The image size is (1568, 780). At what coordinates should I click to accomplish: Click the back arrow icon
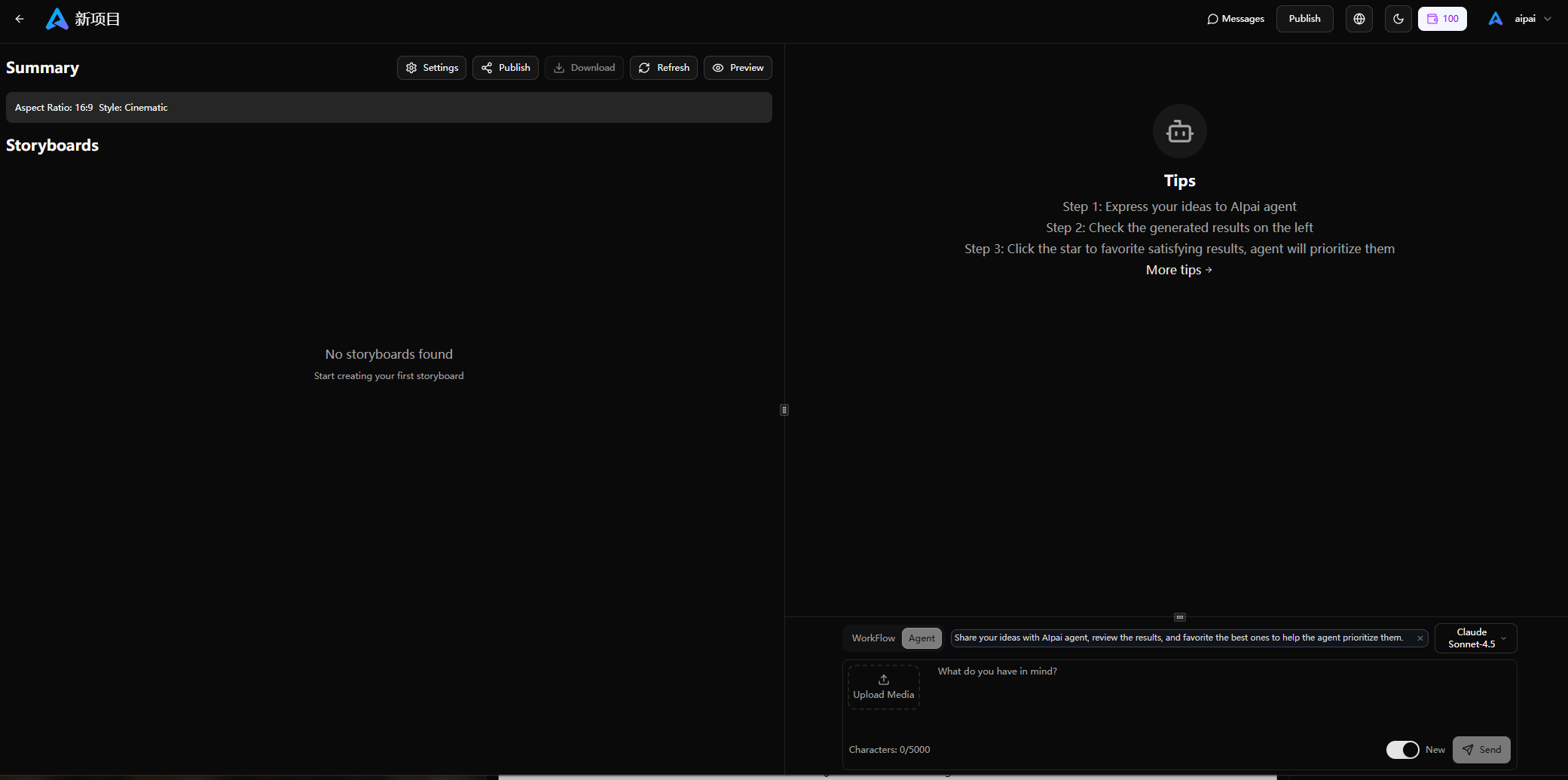tap(20, 19)
